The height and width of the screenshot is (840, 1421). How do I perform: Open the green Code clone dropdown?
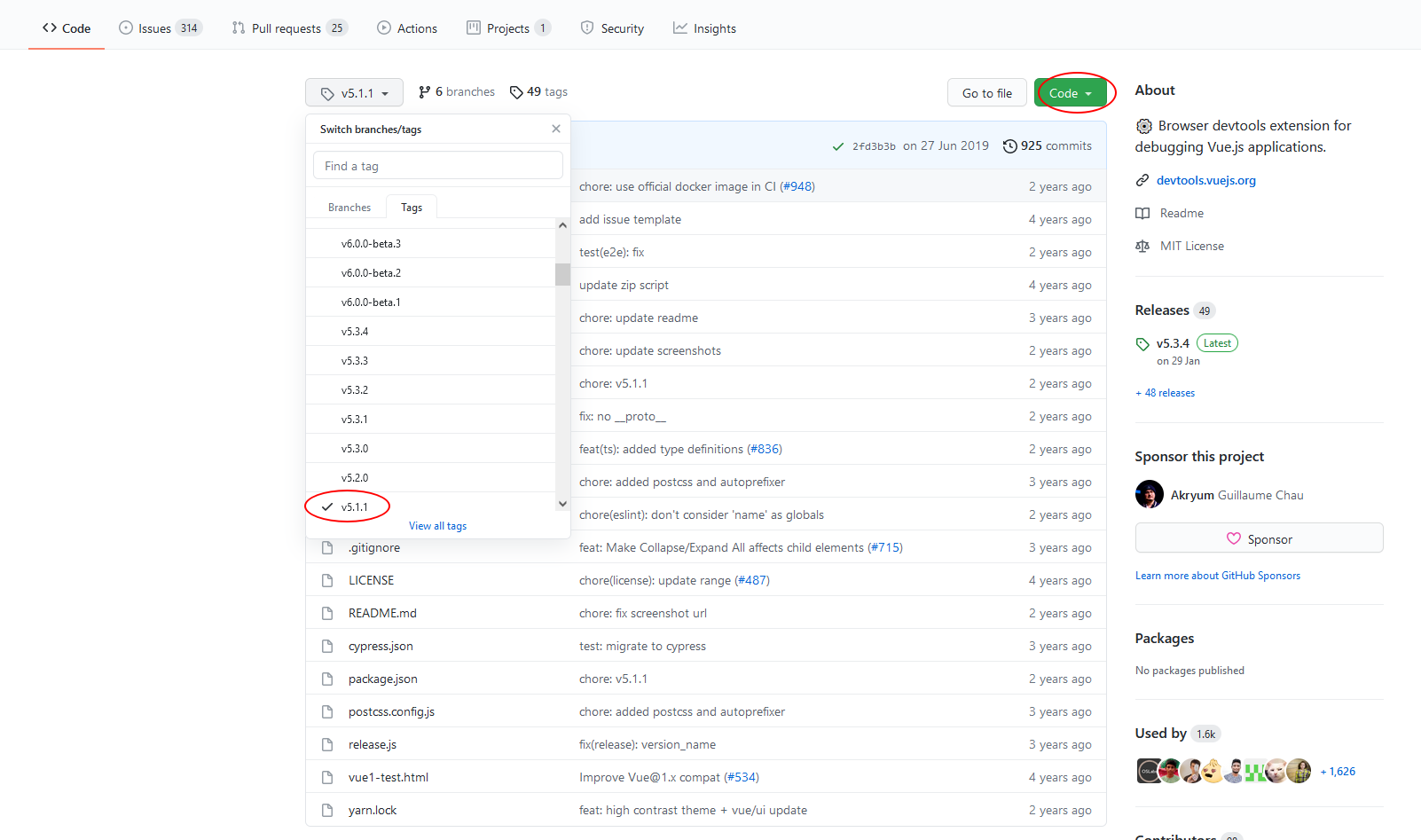pyautogui.click(x=1072, y=92)
